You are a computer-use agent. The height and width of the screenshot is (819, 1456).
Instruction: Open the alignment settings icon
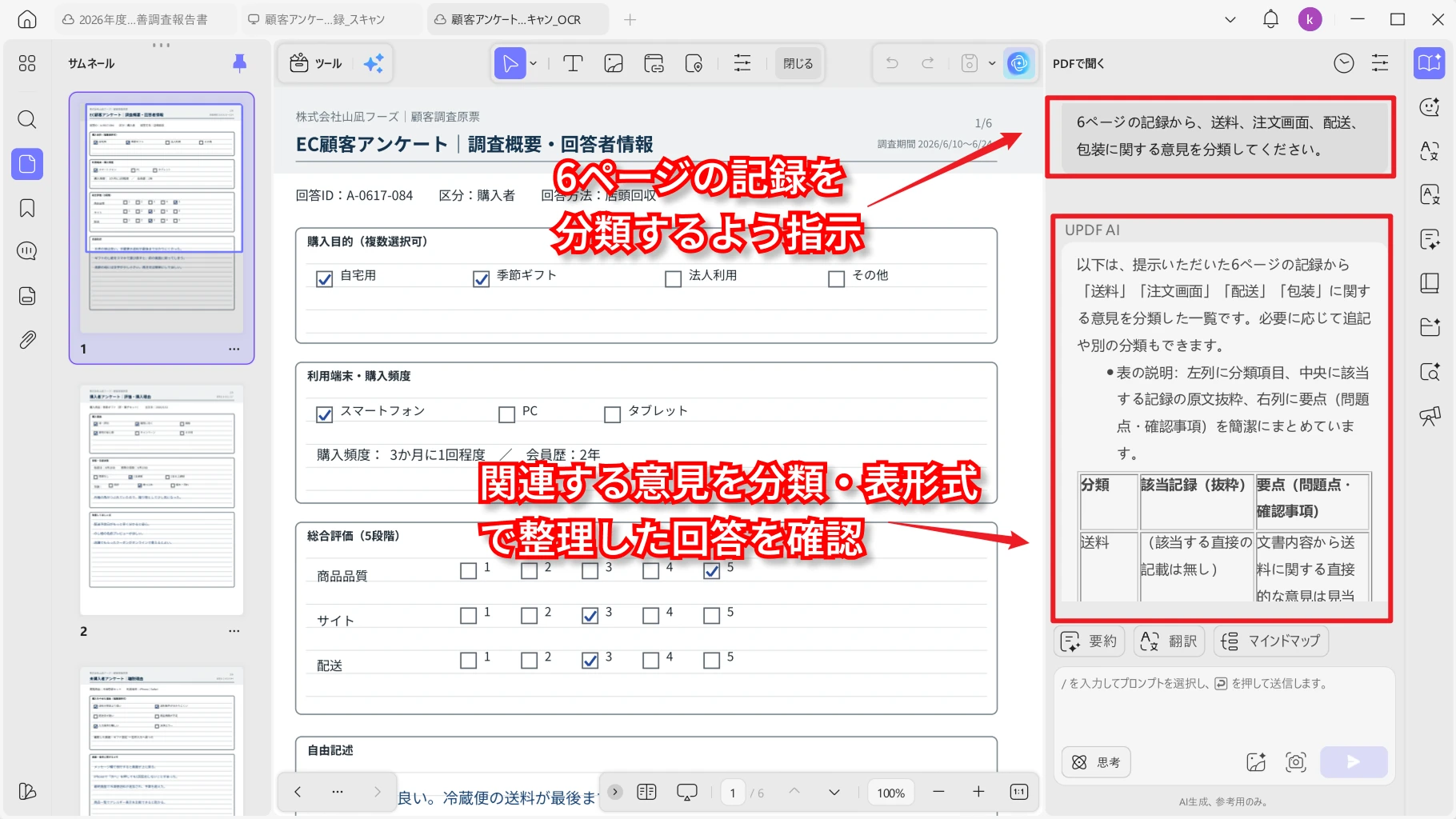[x=742, y=63]
